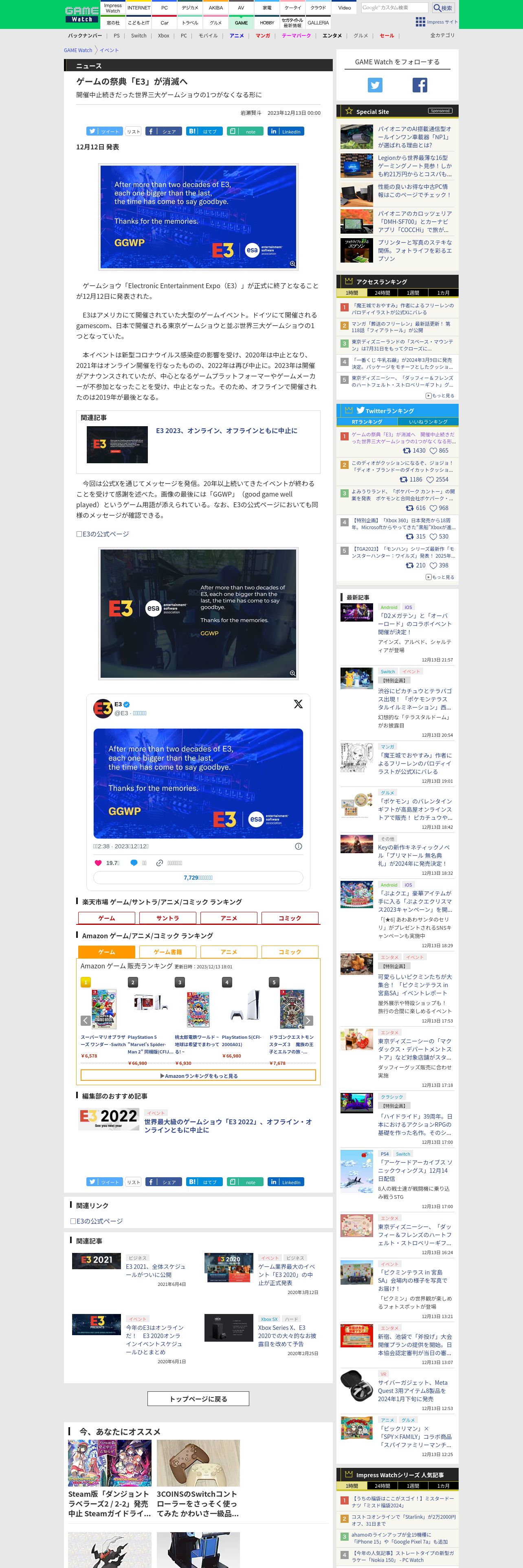Share on Facebook with the シェア button under the byline
The height and width of the screenshot is (1568, 523).
tap(163, 131)
